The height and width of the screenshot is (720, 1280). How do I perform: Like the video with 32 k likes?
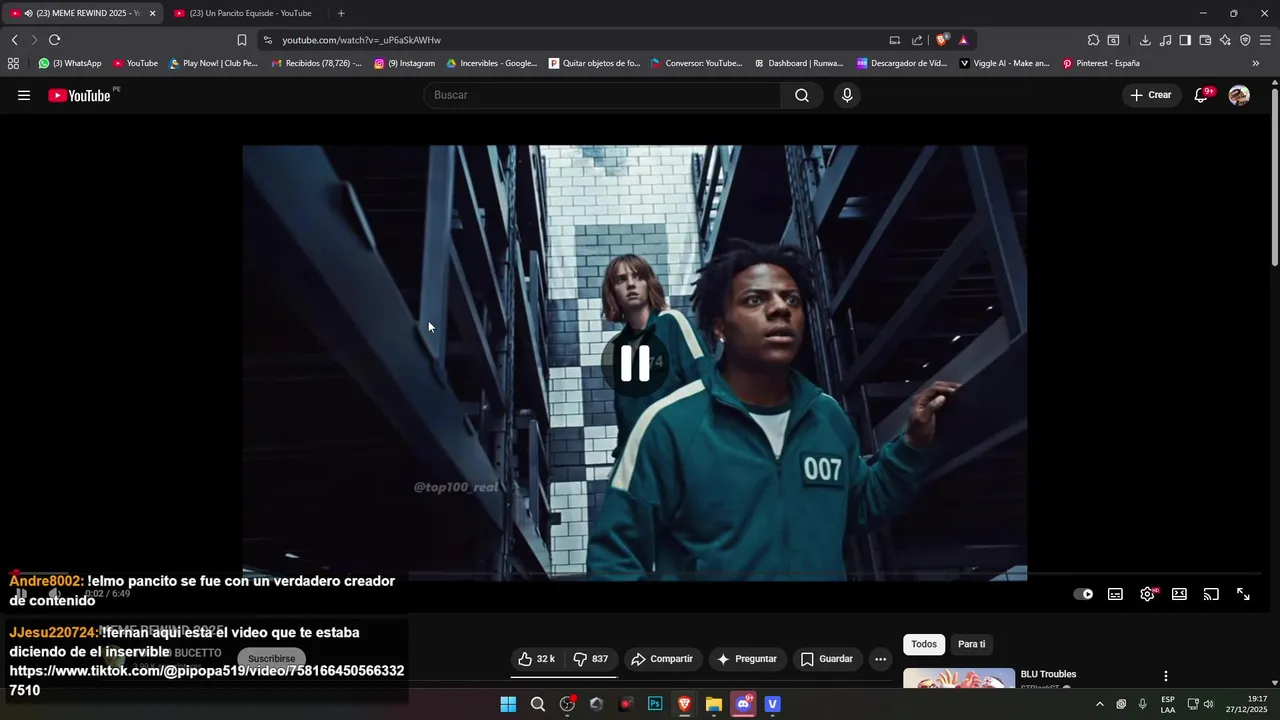coord(536,659)
